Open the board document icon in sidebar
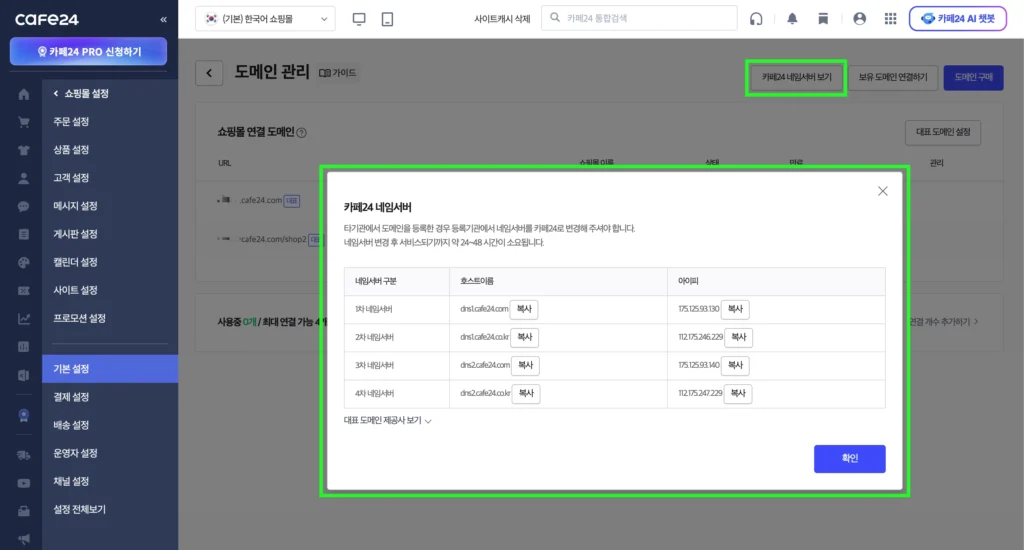Viewport: 1024px width, 550px height. tap(24, 235)
